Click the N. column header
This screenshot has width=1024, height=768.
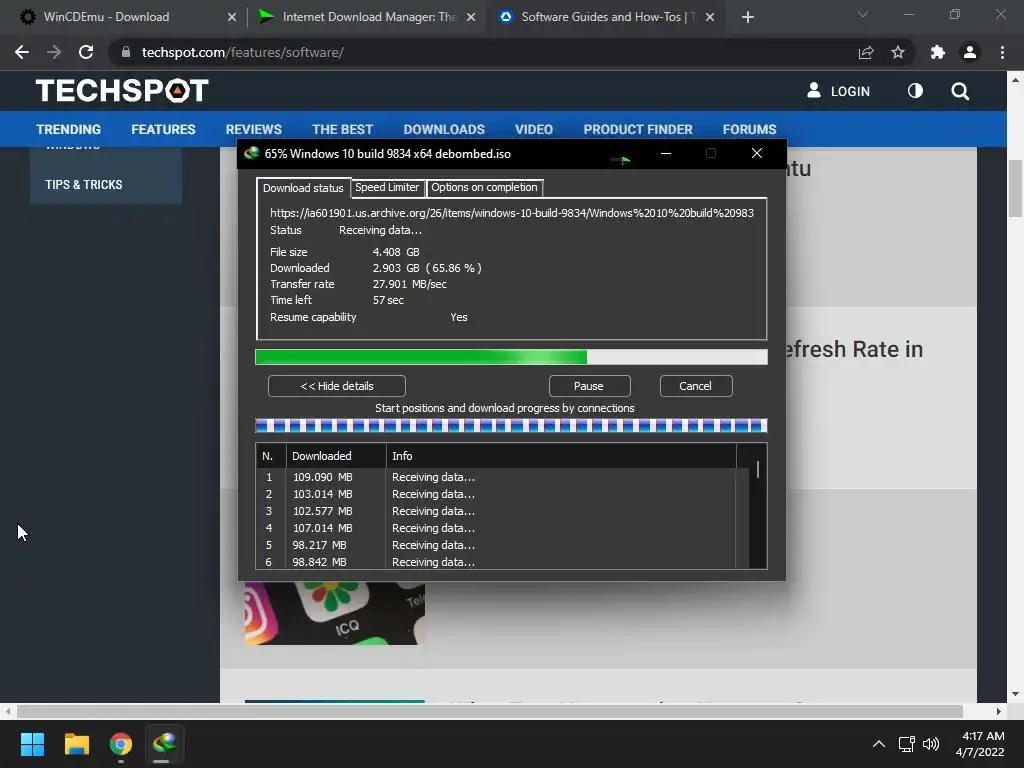tap(270, 456)
